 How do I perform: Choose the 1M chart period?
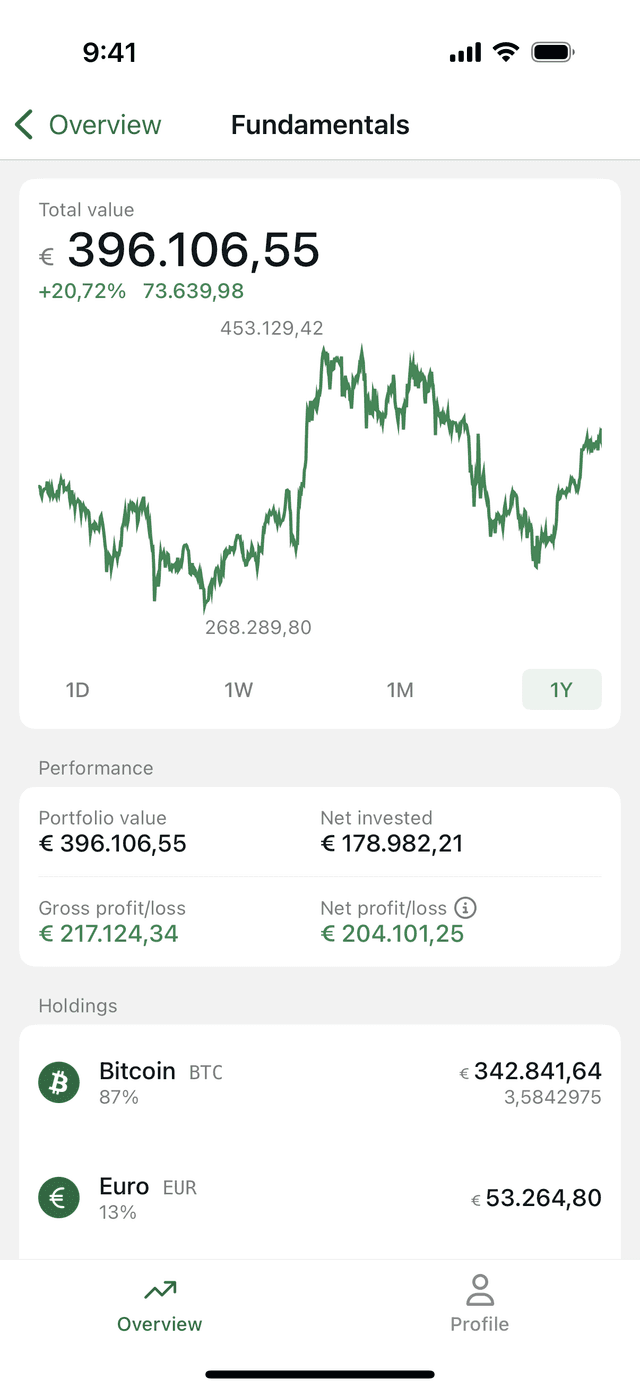pyautogui.click(x=400, y=690)
